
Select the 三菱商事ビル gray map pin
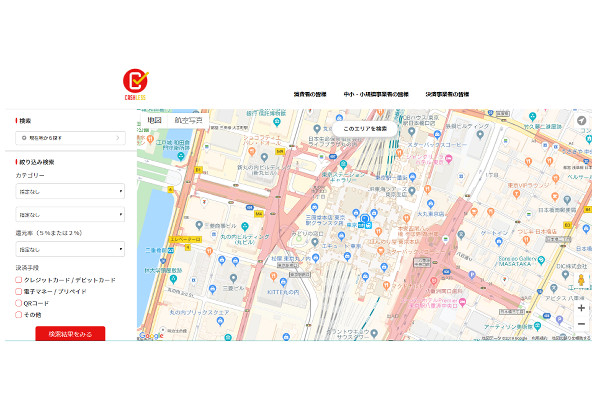(x=199, y=225)
